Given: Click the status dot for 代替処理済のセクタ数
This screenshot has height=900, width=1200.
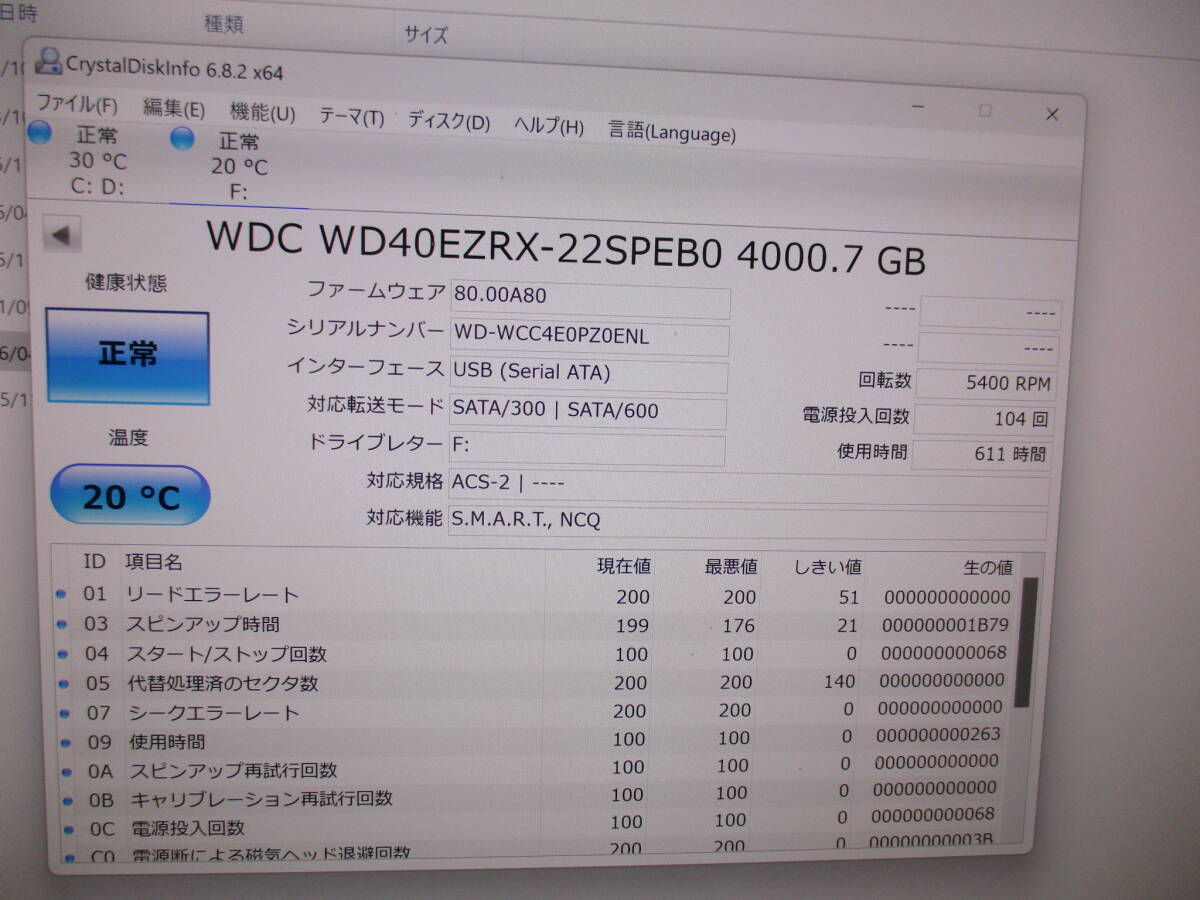Looking at the screenshot, I should click(65, 684).
